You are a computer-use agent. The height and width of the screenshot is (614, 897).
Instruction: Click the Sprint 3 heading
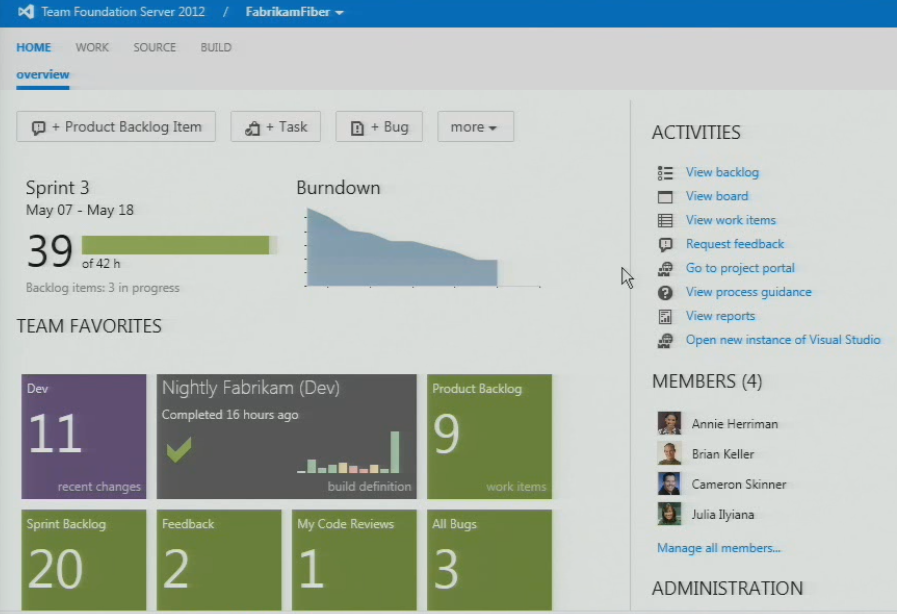[x=57, y=188]
